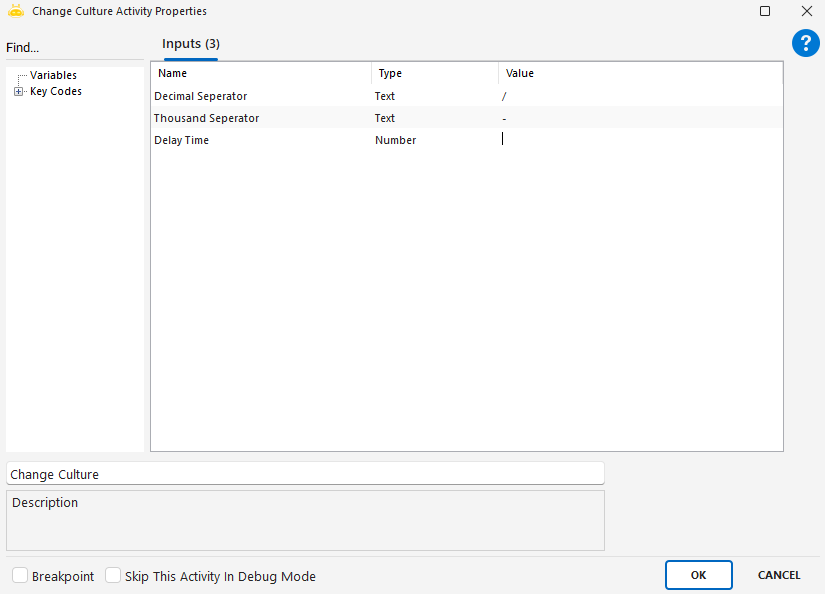Click the blue help question mark icon
This screenshot has height=594, width=825.
tap(806, 43)
